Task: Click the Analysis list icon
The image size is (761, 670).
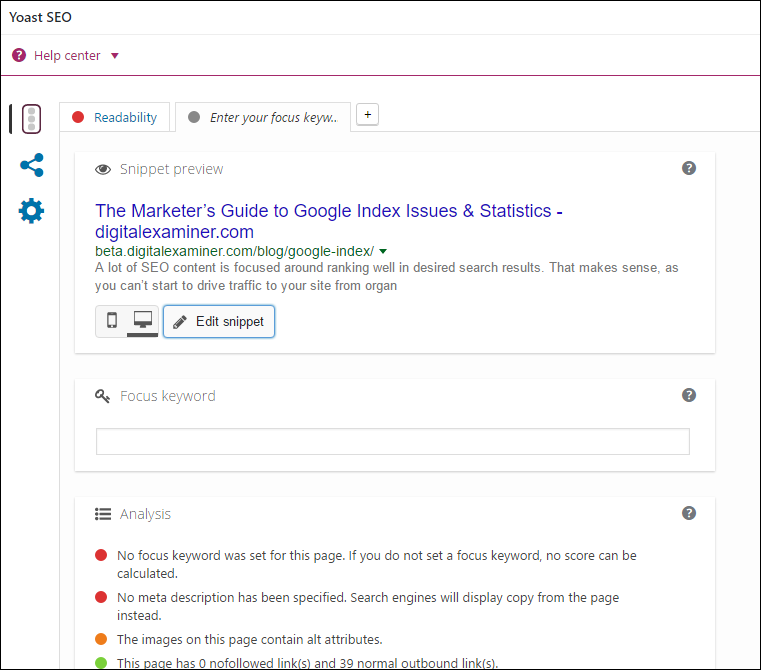Action: [x=103, y=514]
